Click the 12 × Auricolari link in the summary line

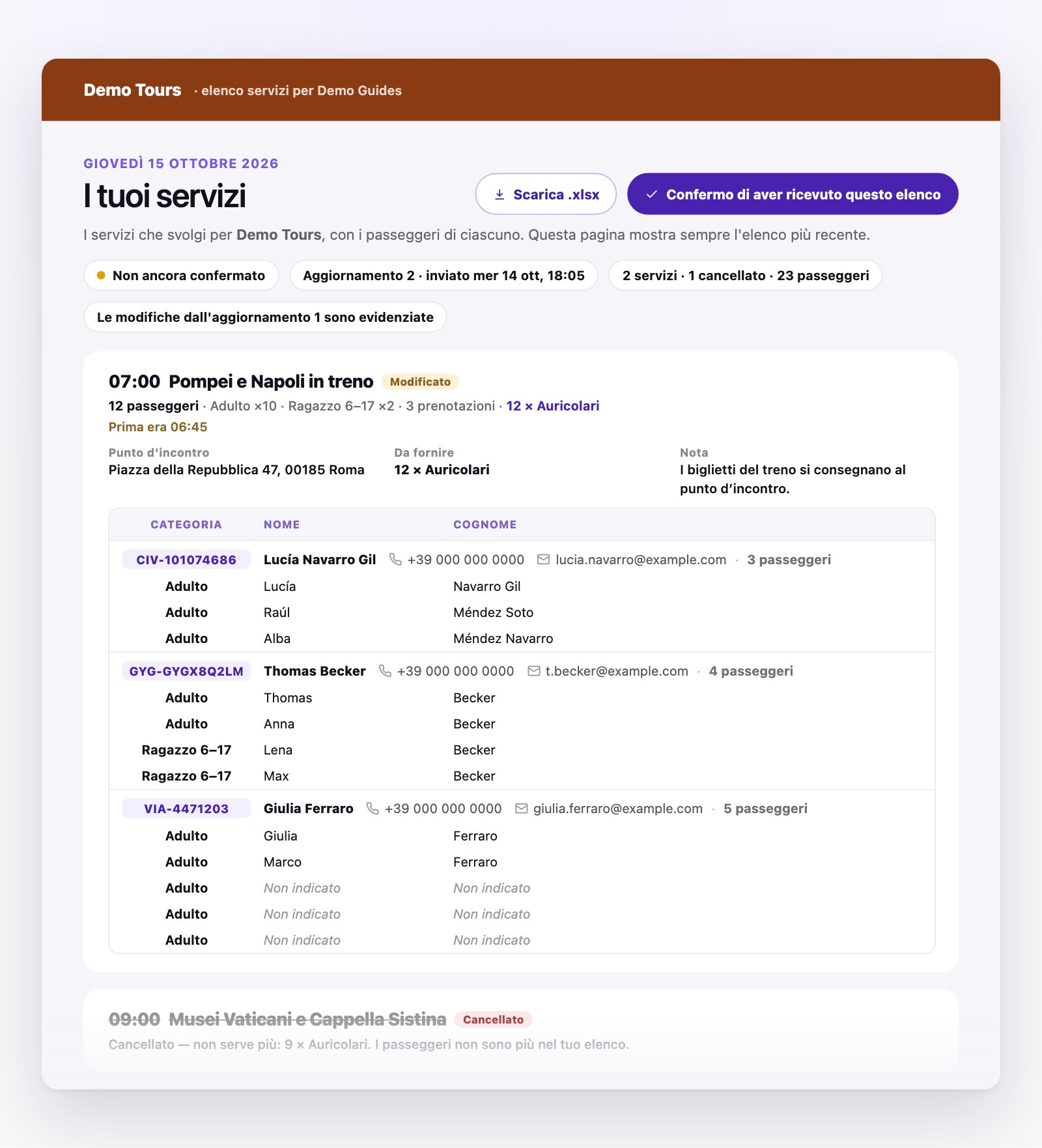click(553, 406)
